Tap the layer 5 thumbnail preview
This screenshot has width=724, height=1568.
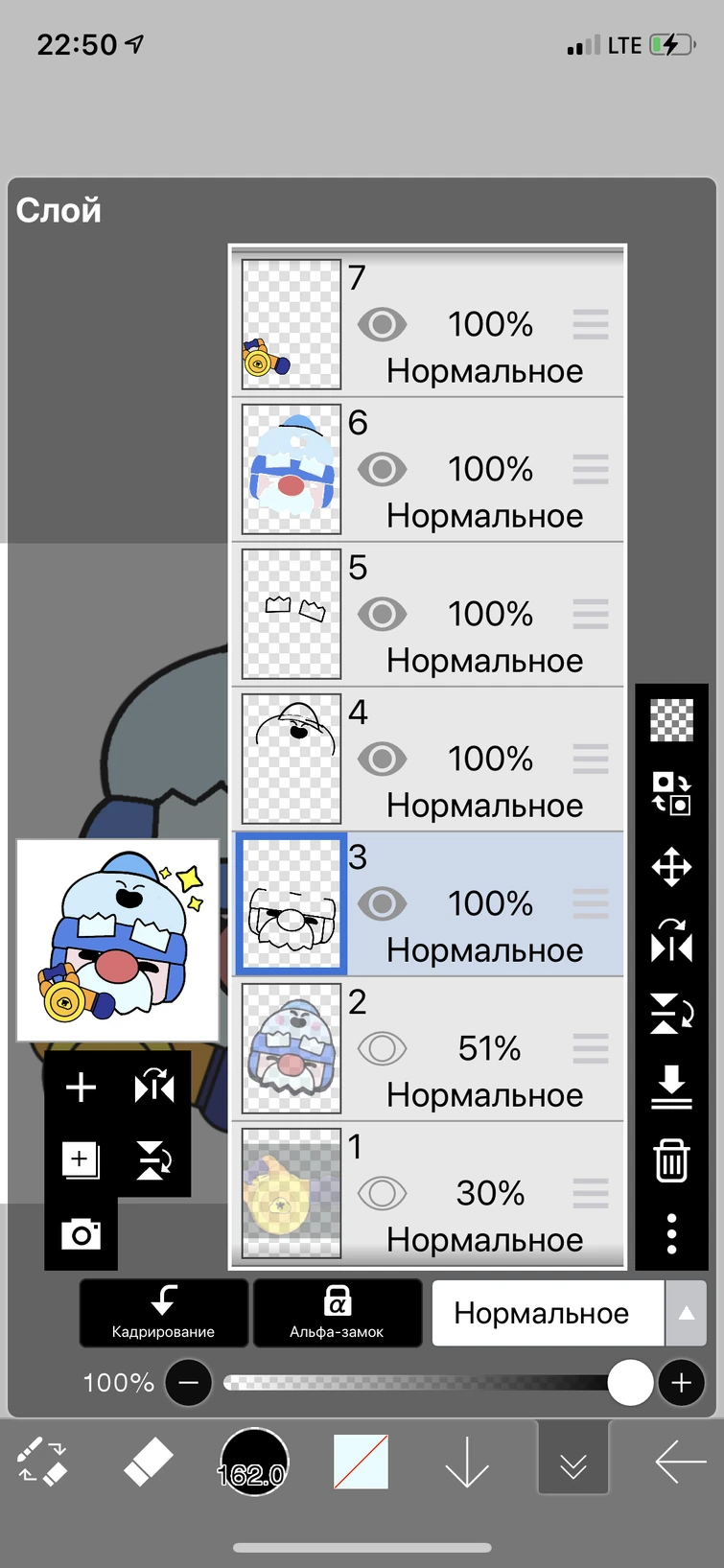pos(292,614)
